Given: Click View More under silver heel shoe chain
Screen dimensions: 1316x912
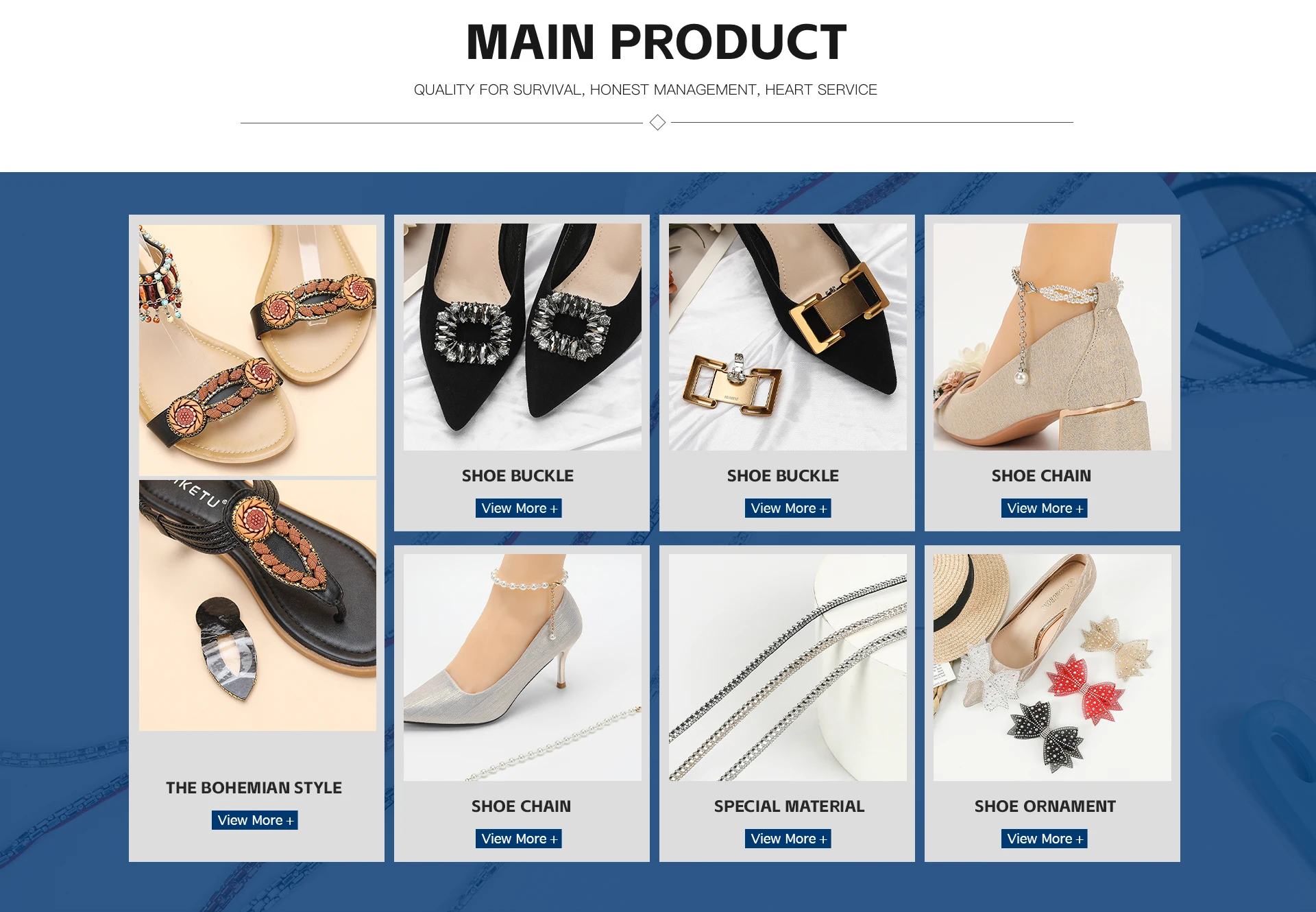Looking at the screenshot, I should (518, 839).
